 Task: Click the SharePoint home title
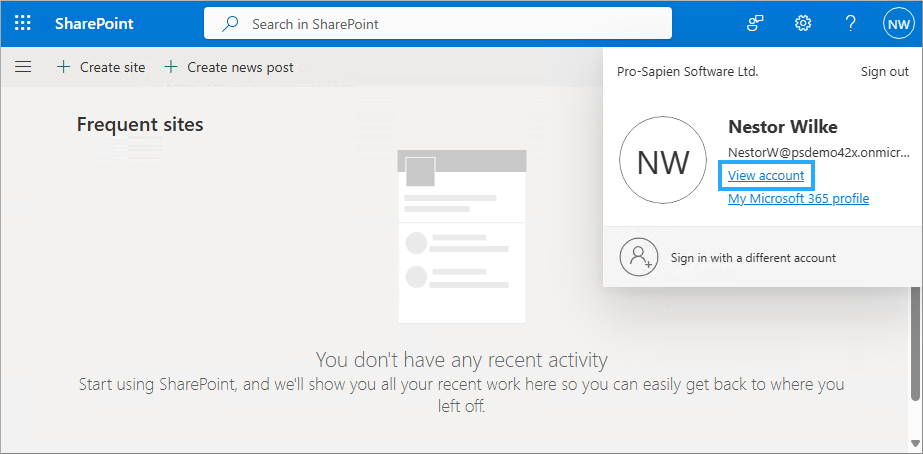tap(94, 24)
